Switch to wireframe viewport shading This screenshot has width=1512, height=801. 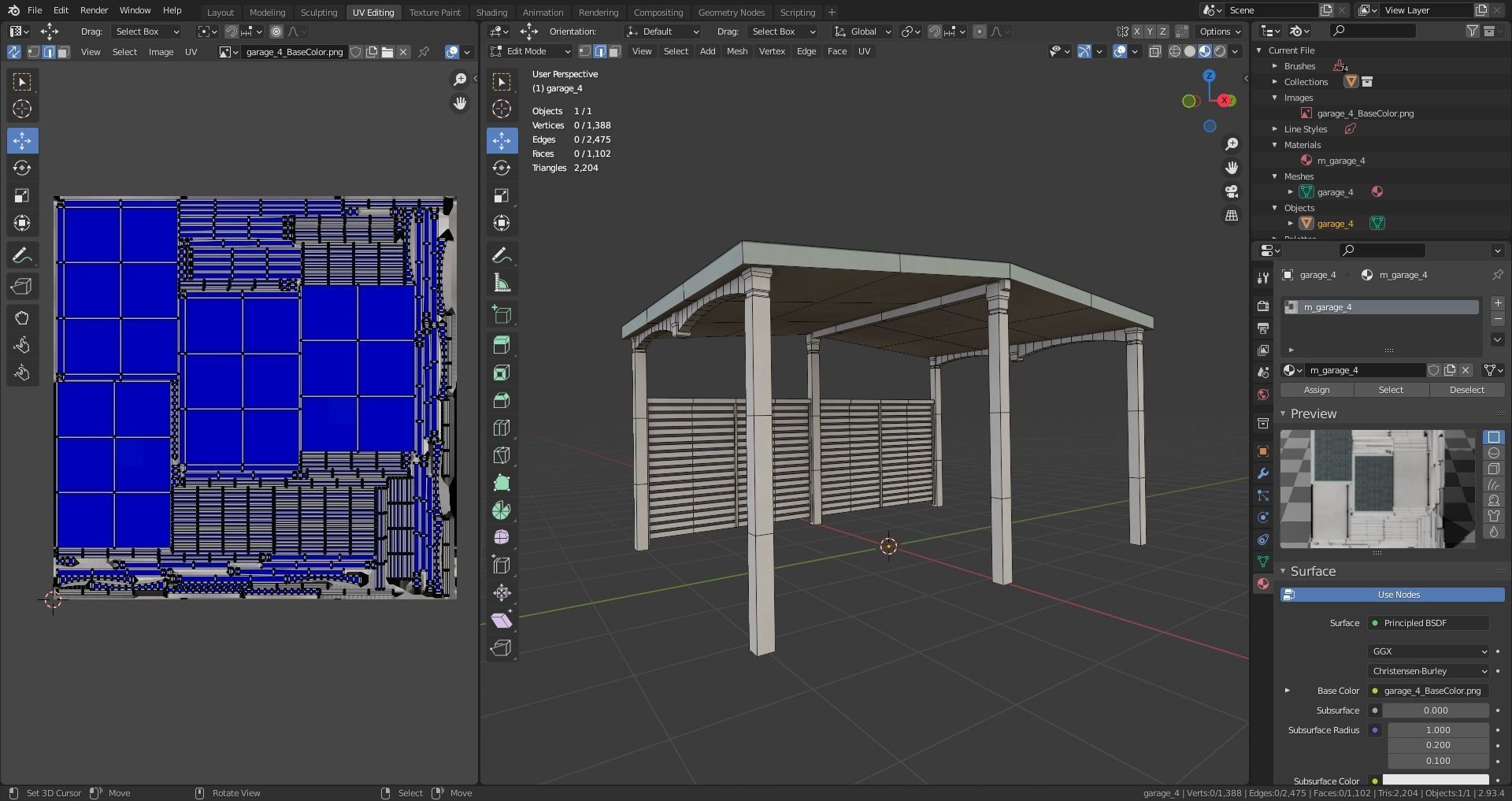pos(1175,51)
